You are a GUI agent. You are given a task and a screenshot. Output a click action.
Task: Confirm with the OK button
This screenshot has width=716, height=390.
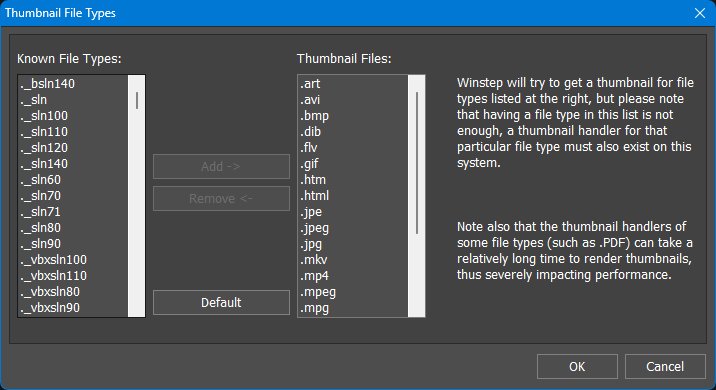[577, 366]
